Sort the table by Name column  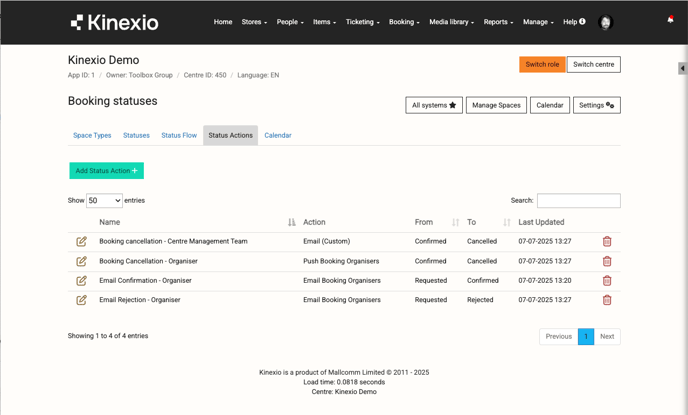click(292, 222)
